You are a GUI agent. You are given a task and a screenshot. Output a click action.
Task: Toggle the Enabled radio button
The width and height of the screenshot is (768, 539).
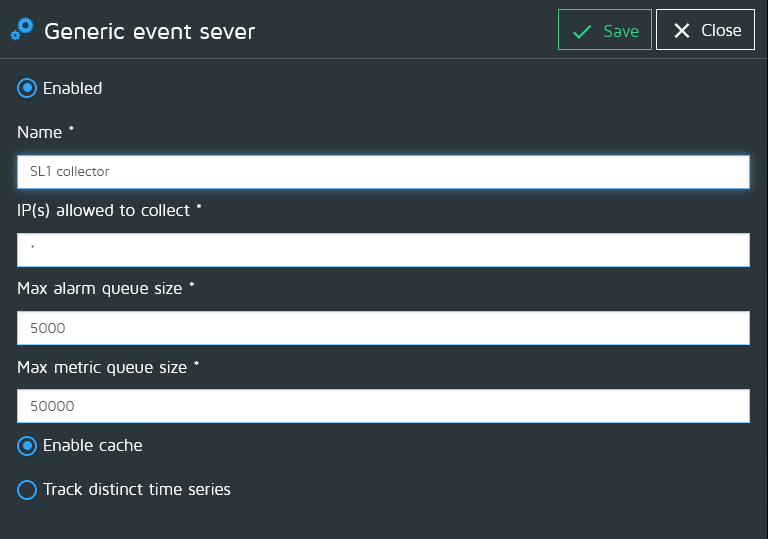[x=27, y=88]
